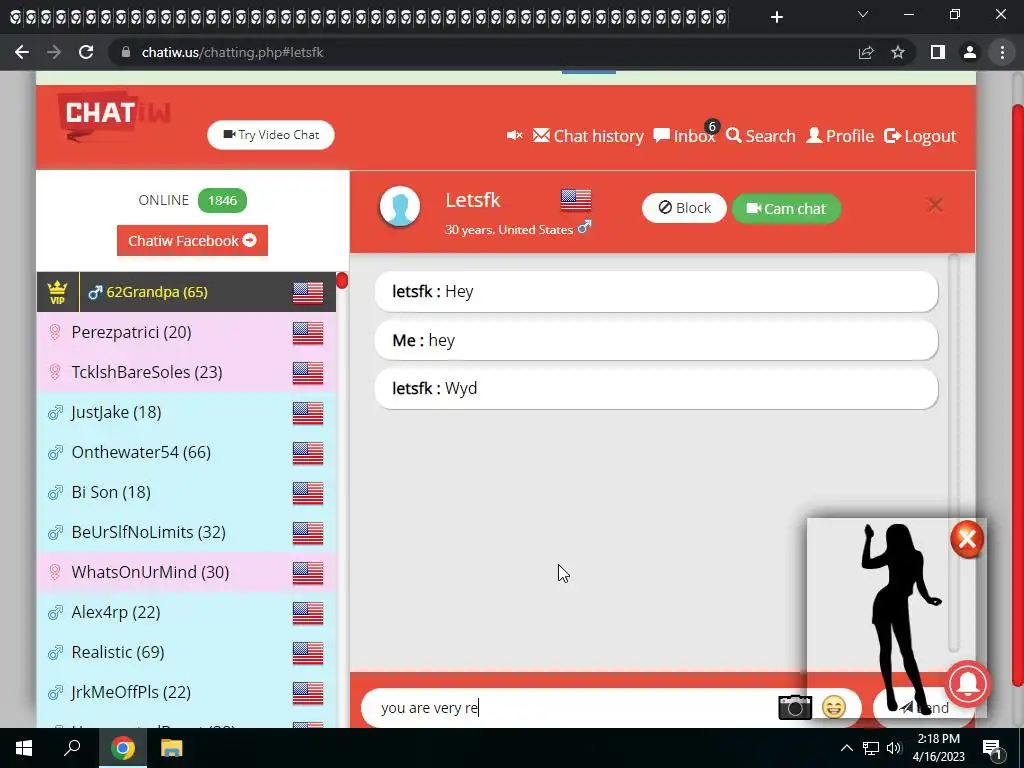
Task: Share this page icon
Action: pos(866,52)
